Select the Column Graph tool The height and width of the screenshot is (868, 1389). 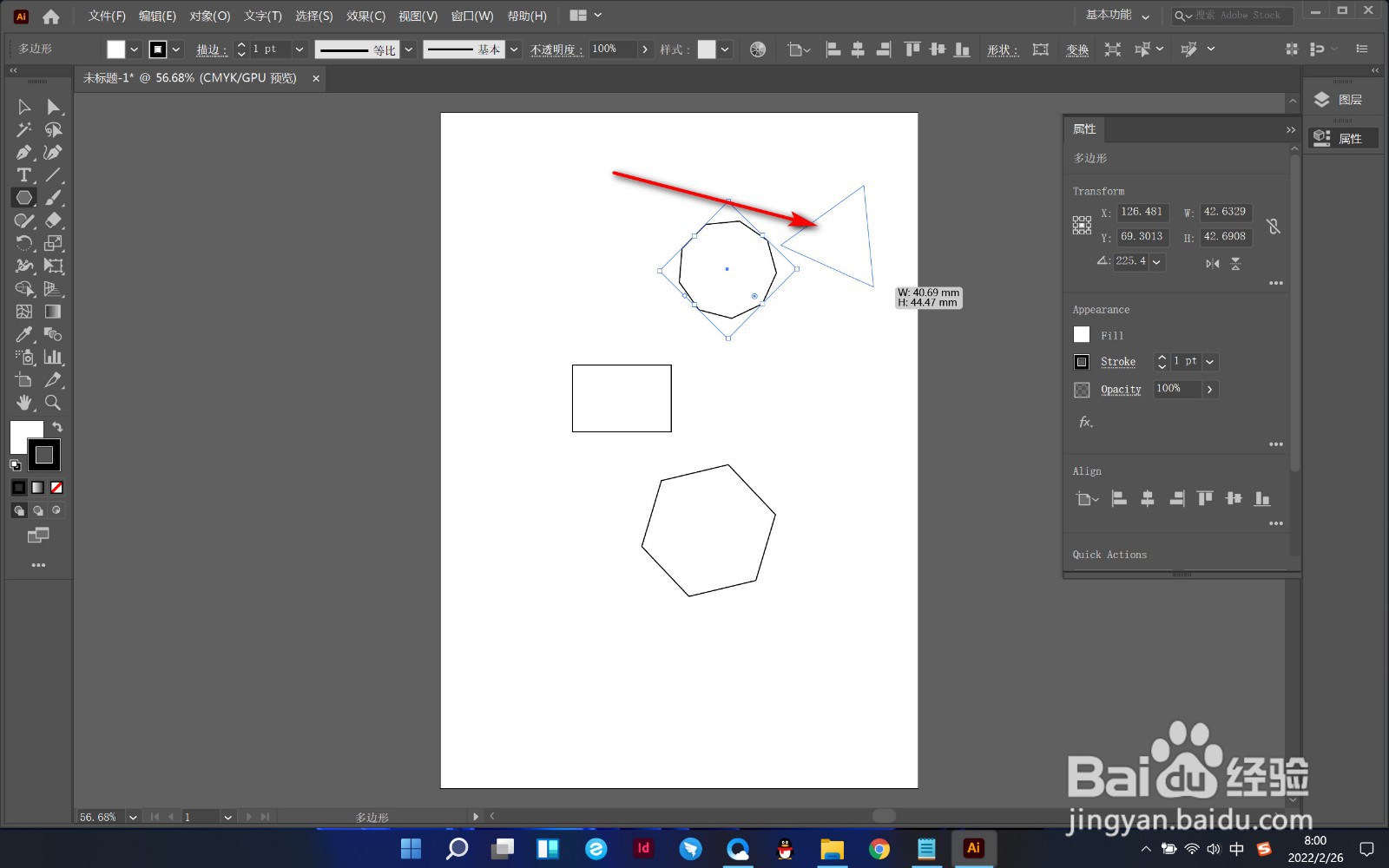pos(54,357)
